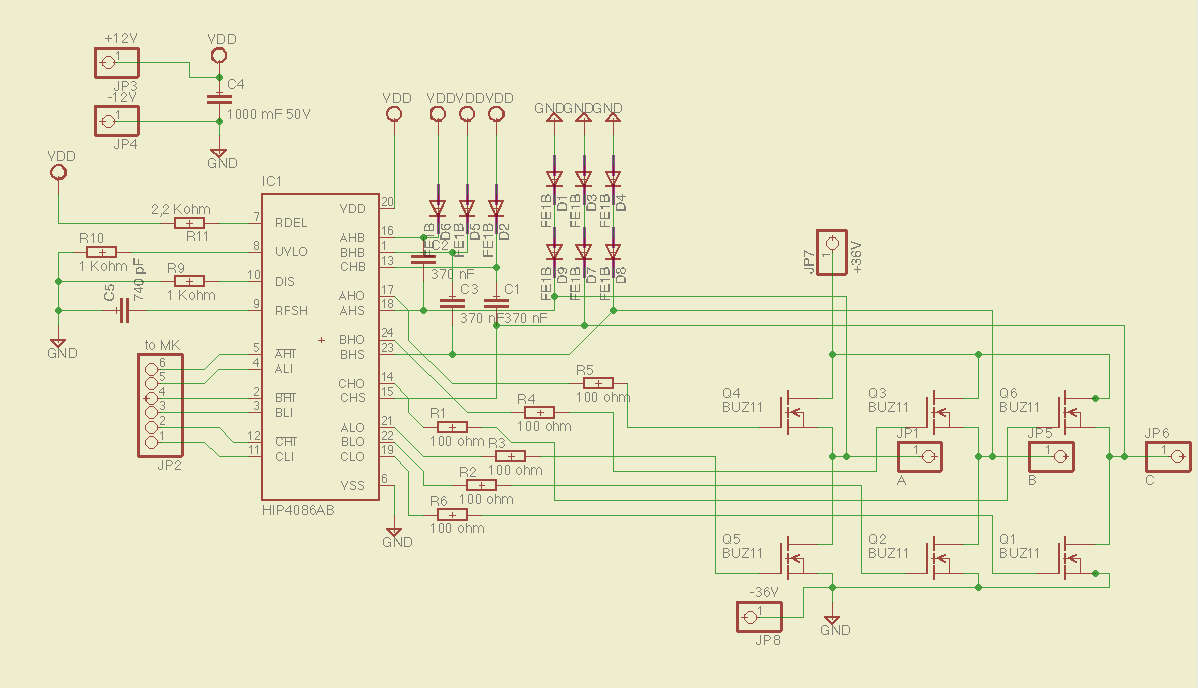Click output connector JP1 labeled A
Image resolution: width=1198 pixels, height=688 pixels.
point(920,456)
